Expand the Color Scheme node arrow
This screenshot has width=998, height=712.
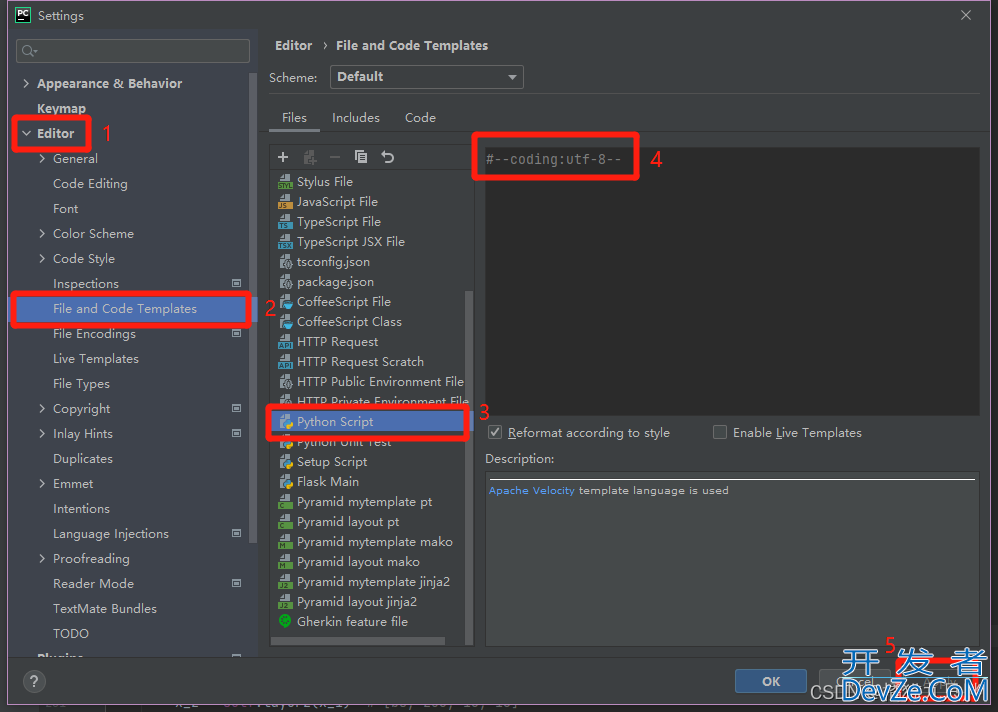[x=42, y=234]
